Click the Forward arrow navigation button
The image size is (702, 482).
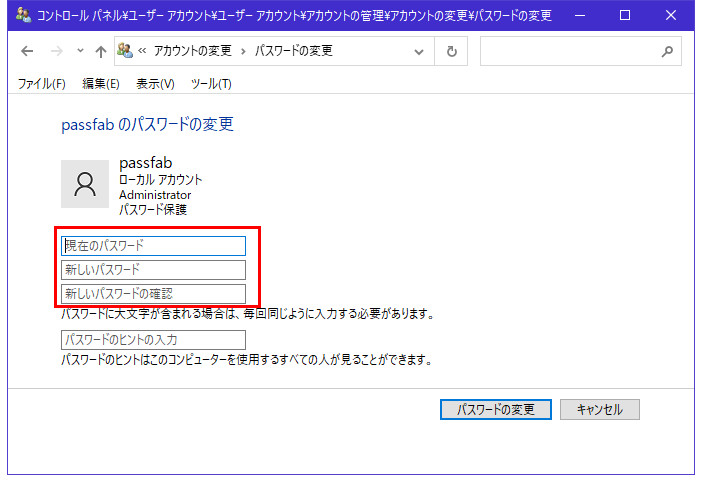[55, 51]
